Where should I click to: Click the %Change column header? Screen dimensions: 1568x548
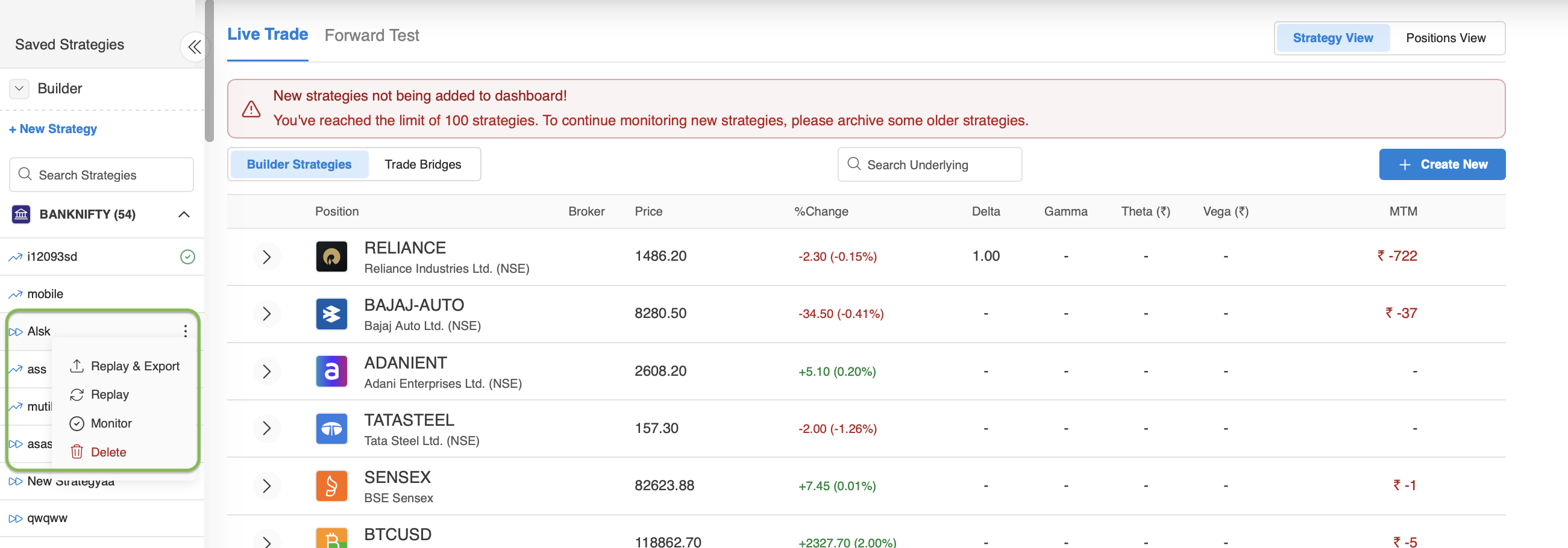[821, 211]
